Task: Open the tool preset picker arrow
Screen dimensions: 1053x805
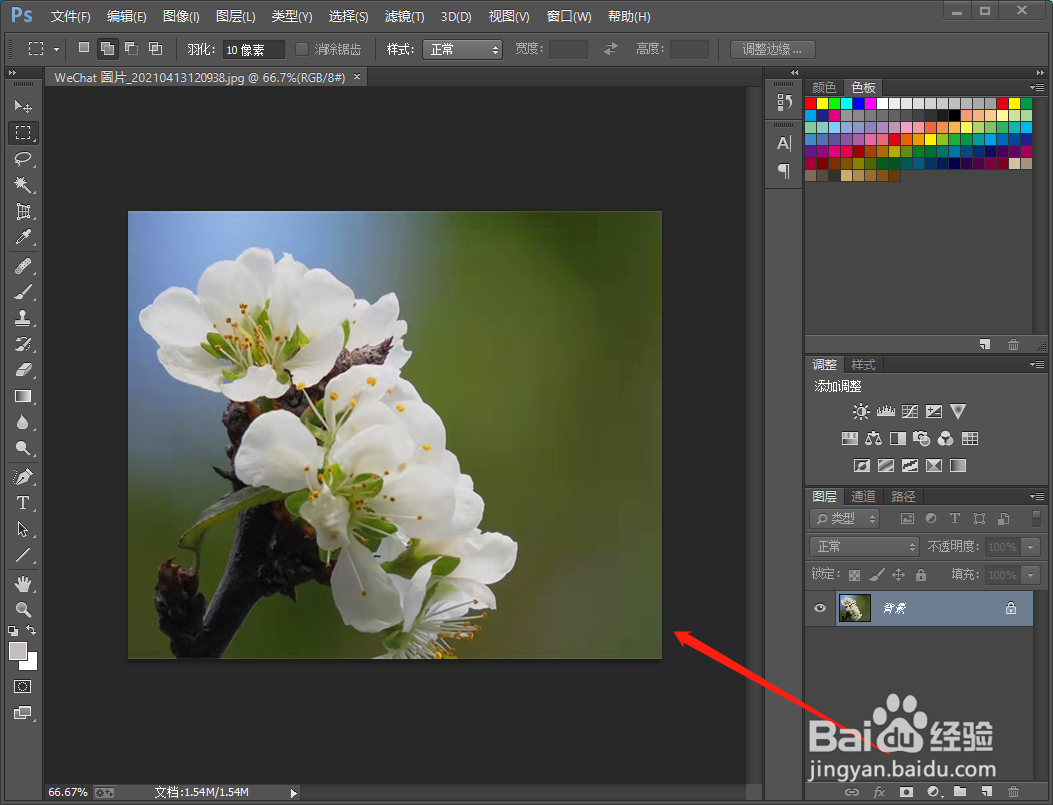Action: tap(56, 49)
